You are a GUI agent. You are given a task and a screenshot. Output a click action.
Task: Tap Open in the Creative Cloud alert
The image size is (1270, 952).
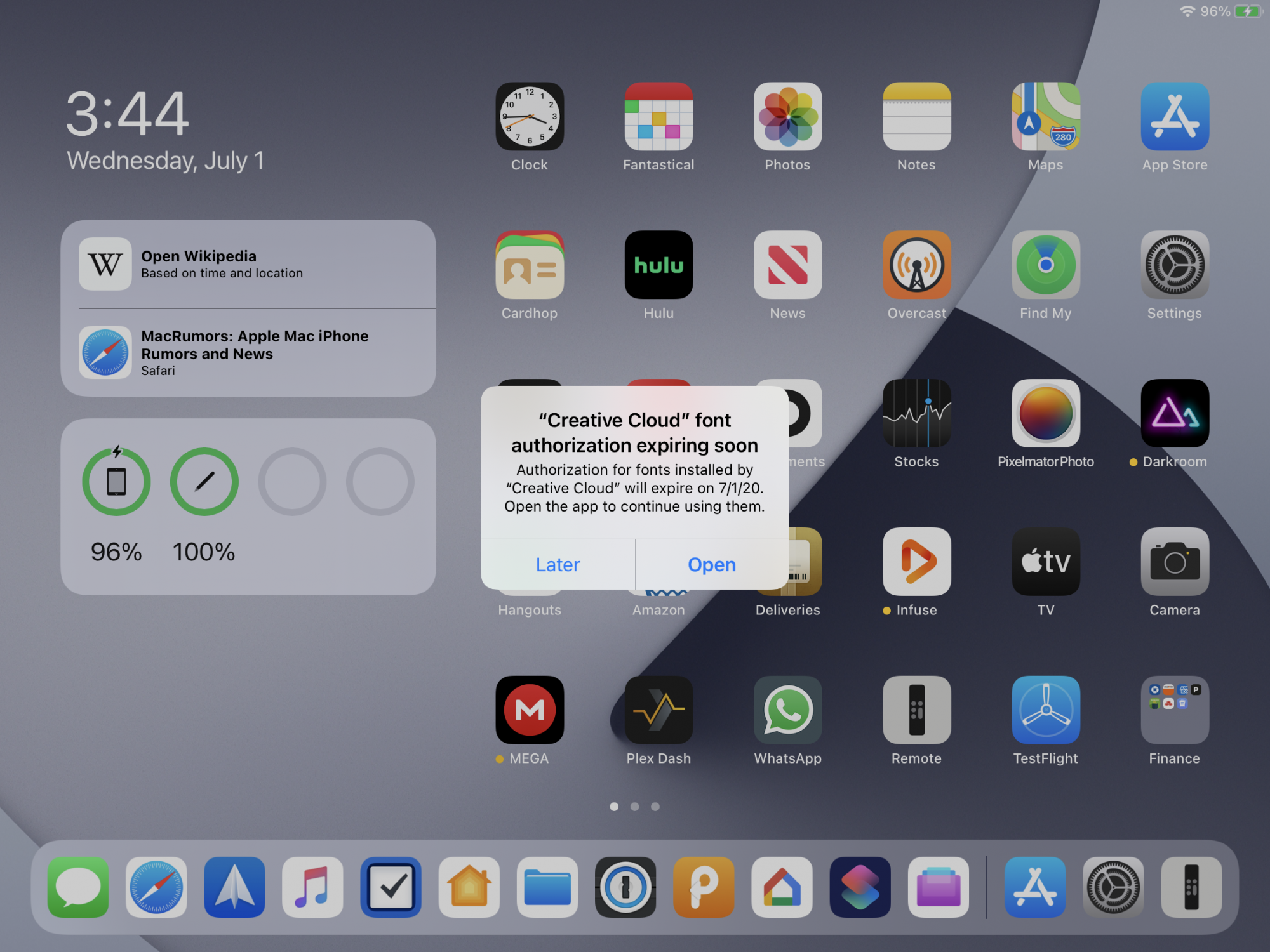[x=711, y=564]
